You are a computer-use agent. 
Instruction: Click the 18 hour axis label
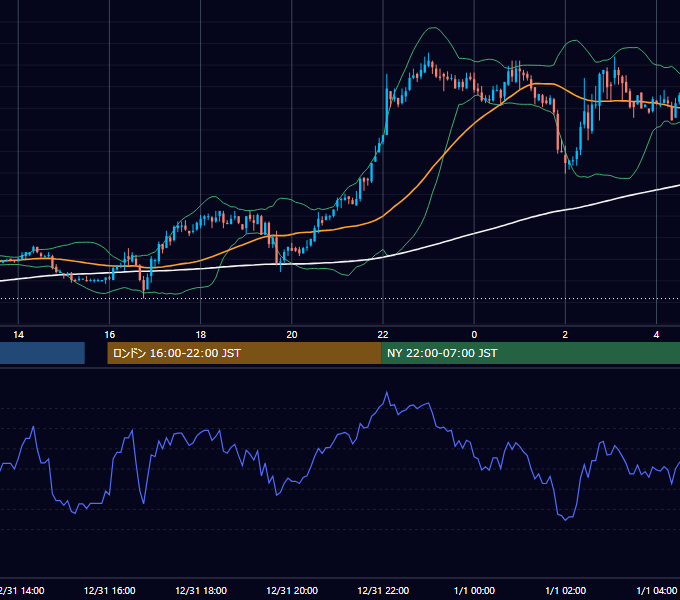click(201, 335)
